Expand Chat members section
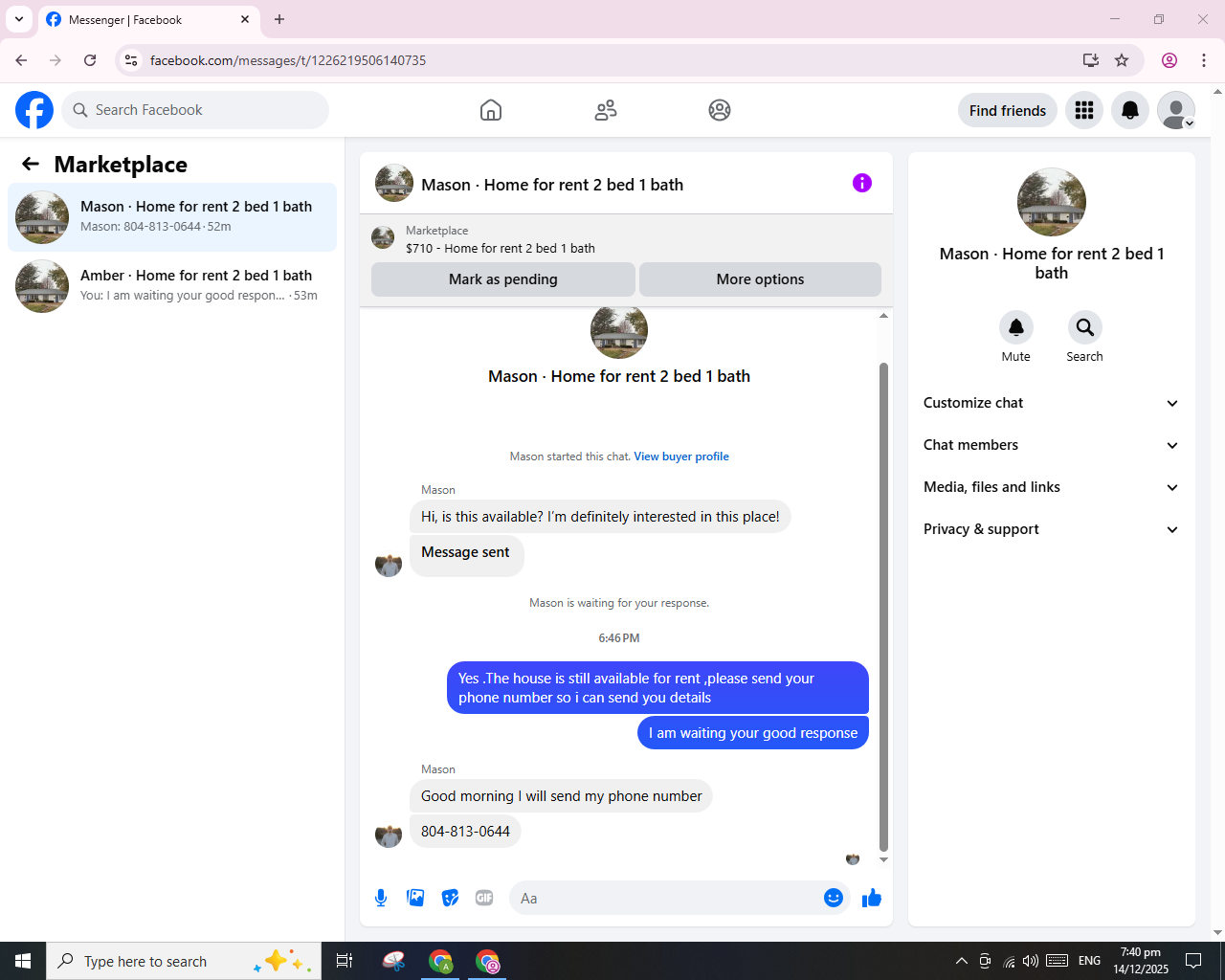 click(1051, 445)
